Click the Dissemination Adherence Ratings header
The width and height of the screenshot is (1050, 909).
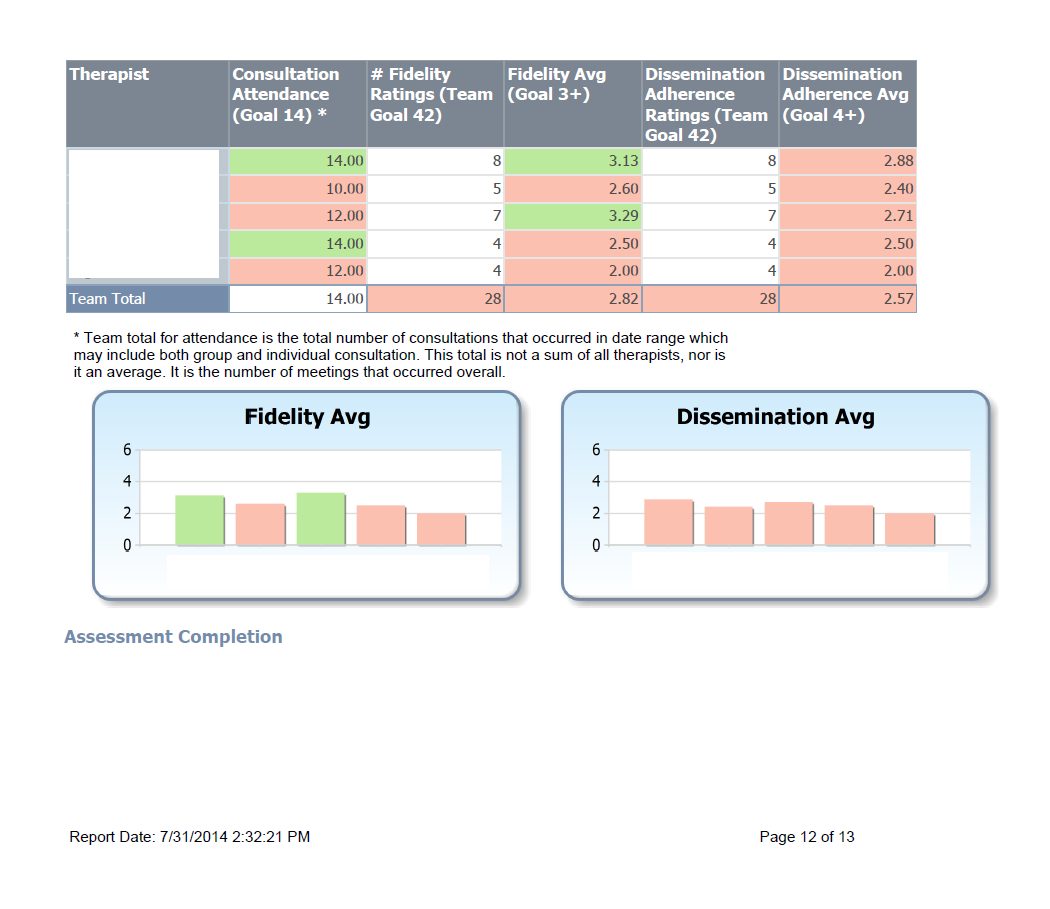point(710,103)
